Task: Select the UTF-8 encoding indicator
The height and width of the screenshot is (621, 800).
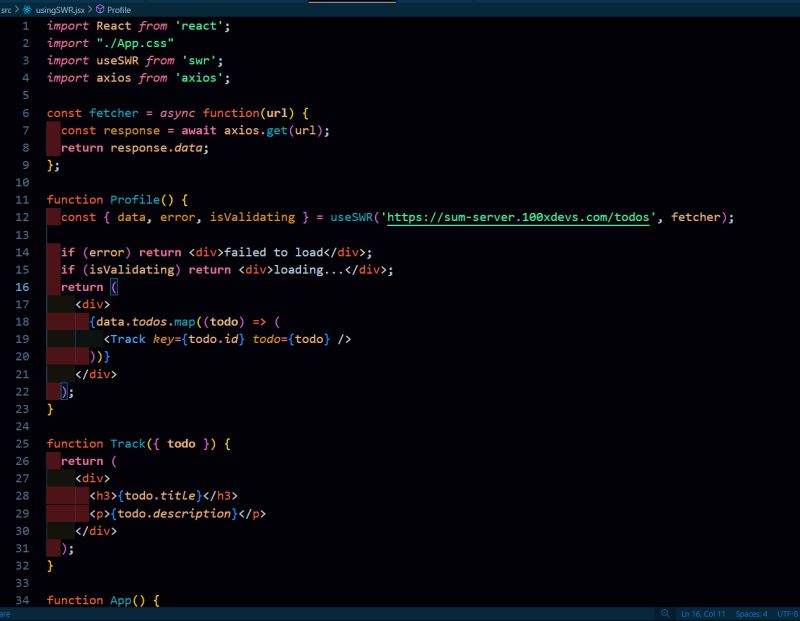Action: [x=787, y=613]
